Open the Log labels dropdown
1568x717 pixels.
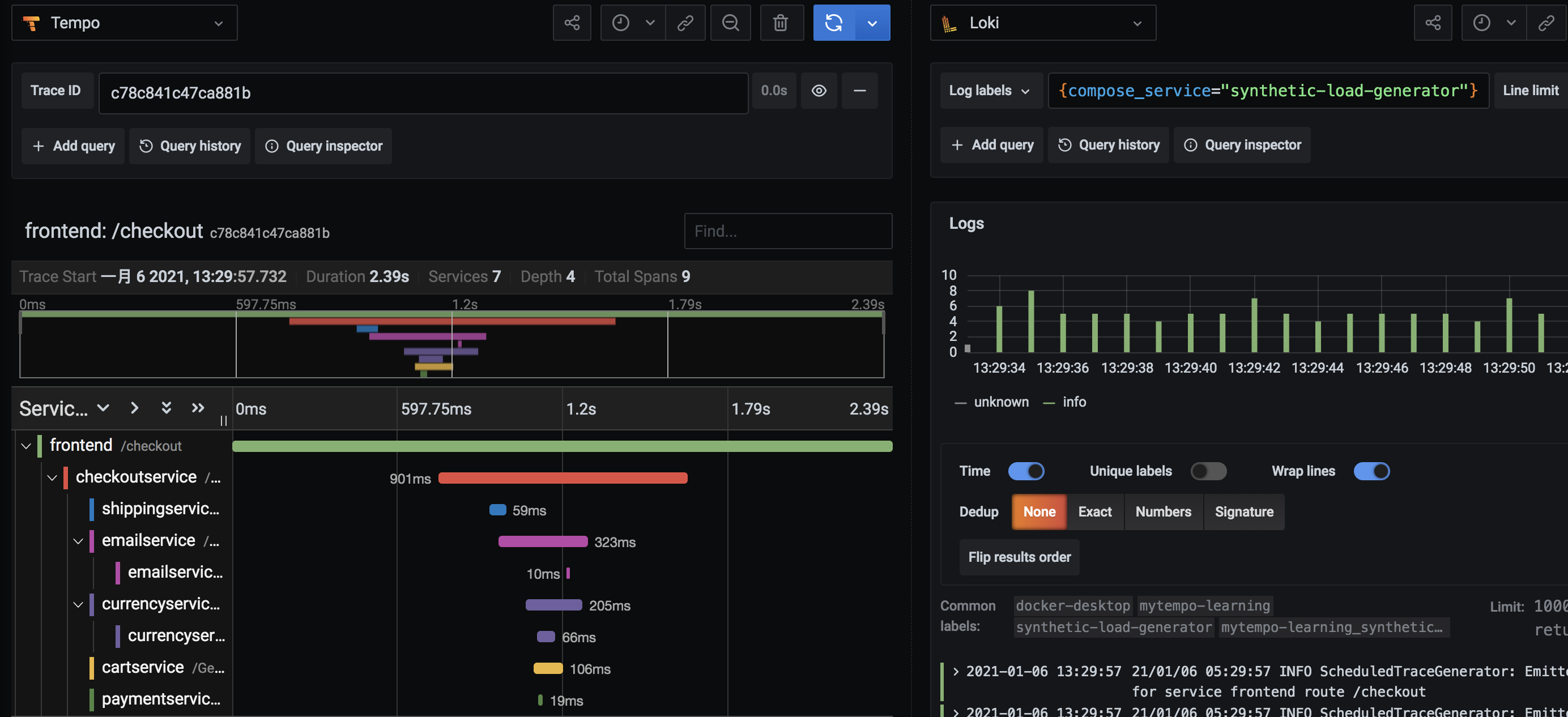coord(990,91)
